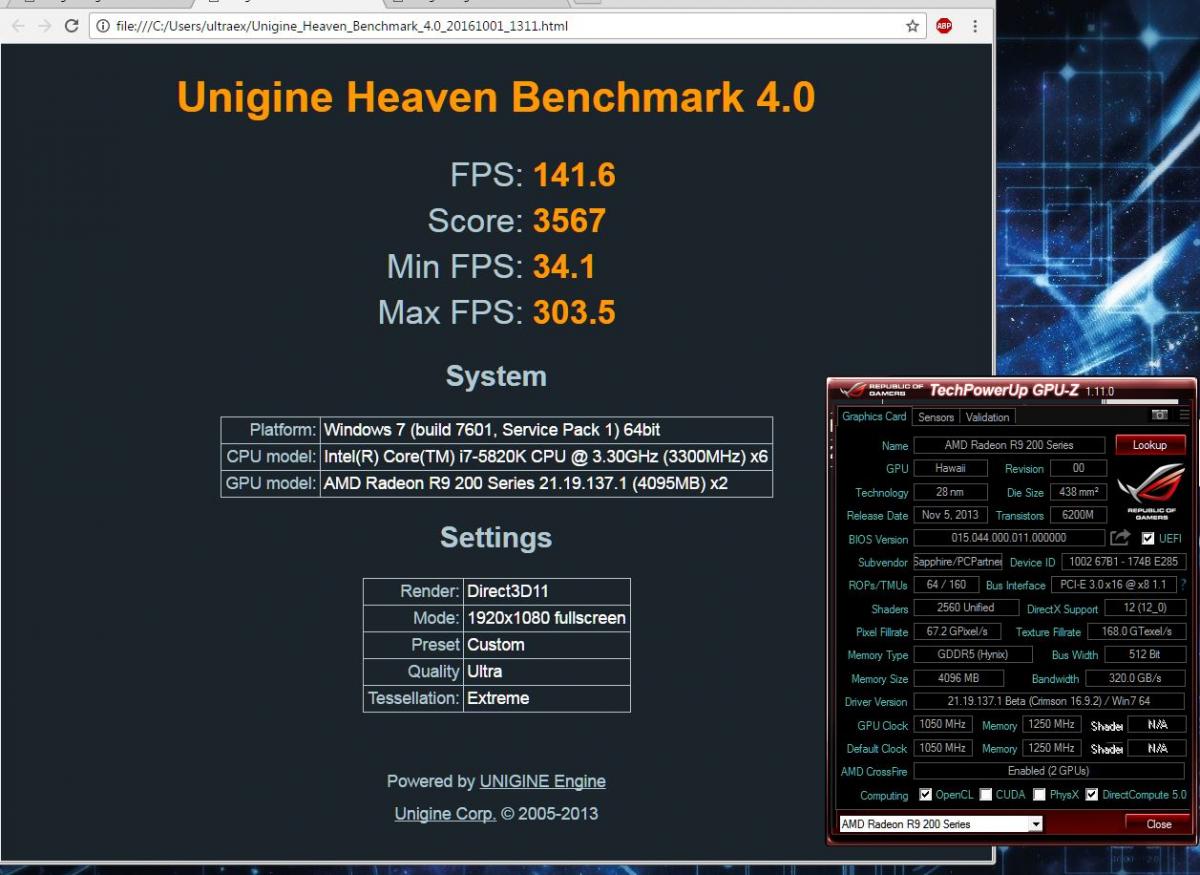Click the Platform cell with Windows 7 build

tap(546, 430)
